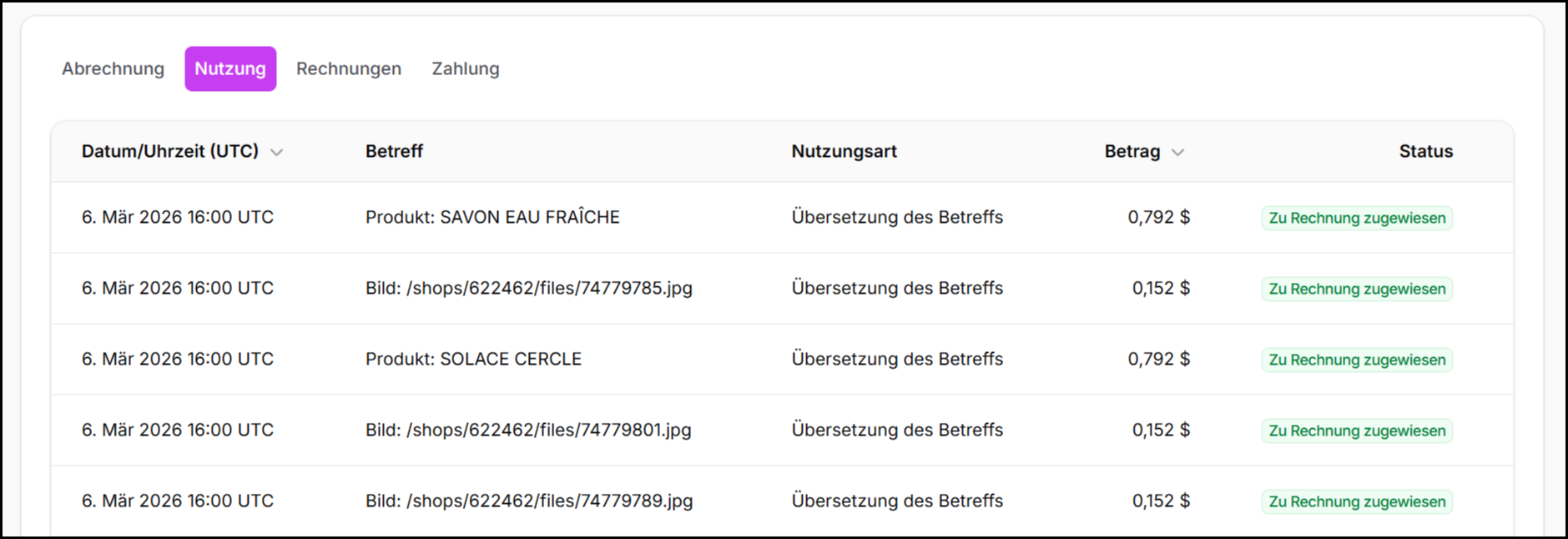Open the Abrechnung tab
This screenshot has width=1568, height=539.
(x=113, y=68)
